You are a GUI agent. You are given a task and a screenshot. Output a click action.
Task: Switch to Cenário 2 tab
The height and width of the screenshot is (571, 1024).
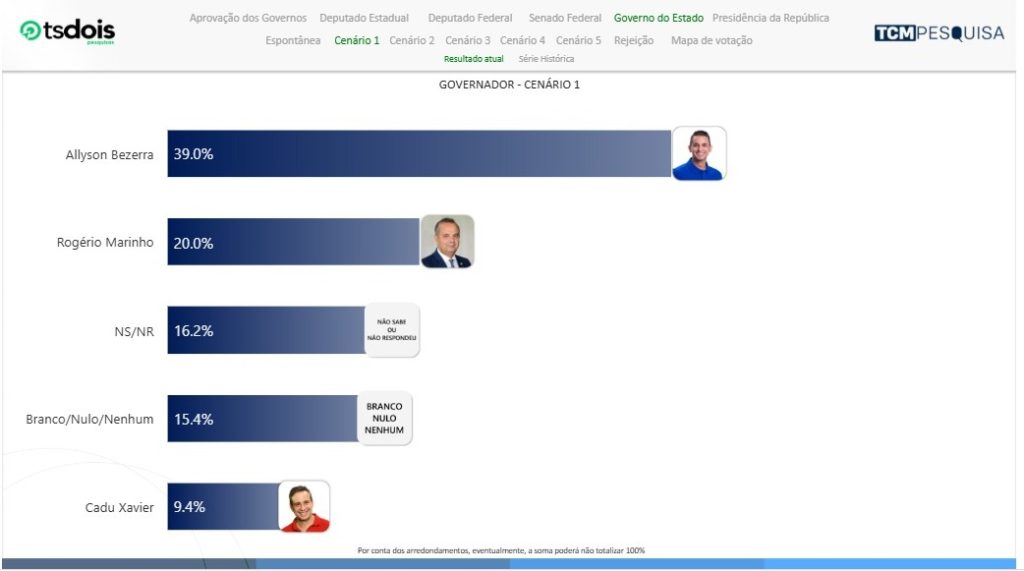[412, 40]
